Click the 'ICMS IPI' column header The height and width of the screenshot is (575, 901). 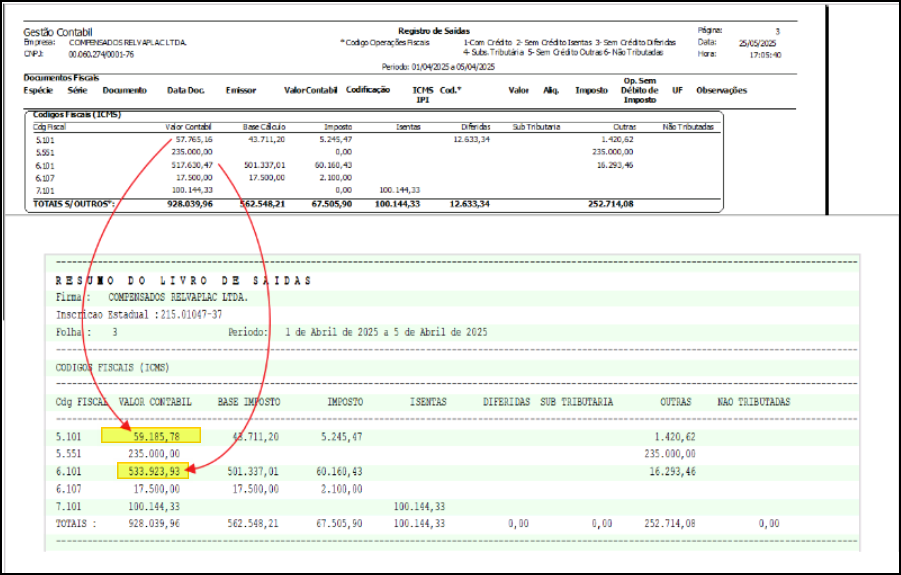point(423,95)
